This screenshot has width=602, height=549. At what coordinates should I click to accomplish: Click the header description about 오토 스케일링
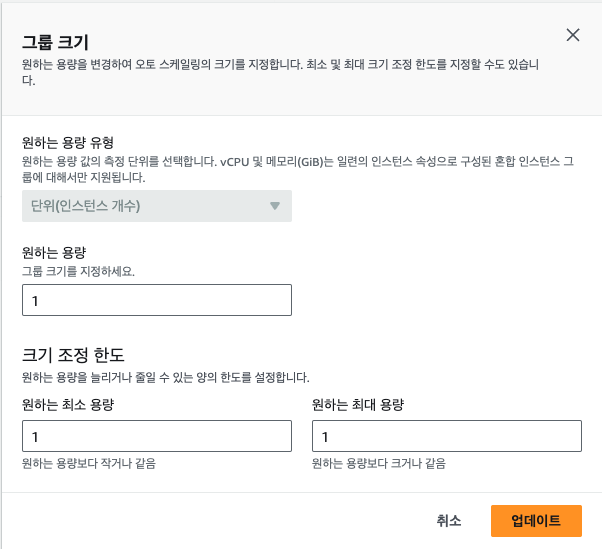280,72
